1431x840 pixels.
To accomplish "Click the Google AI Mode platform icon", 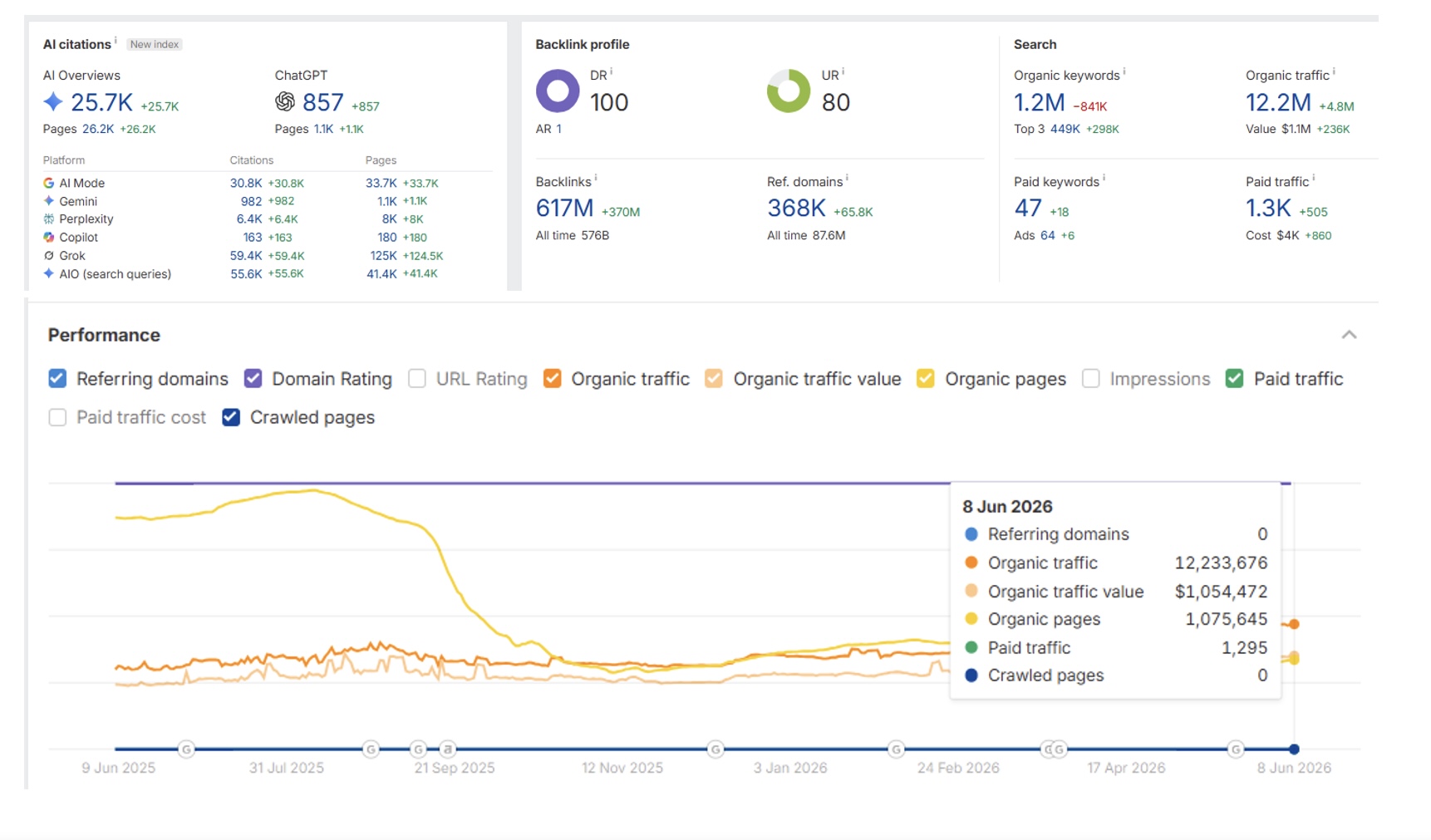I will [49, 183].
